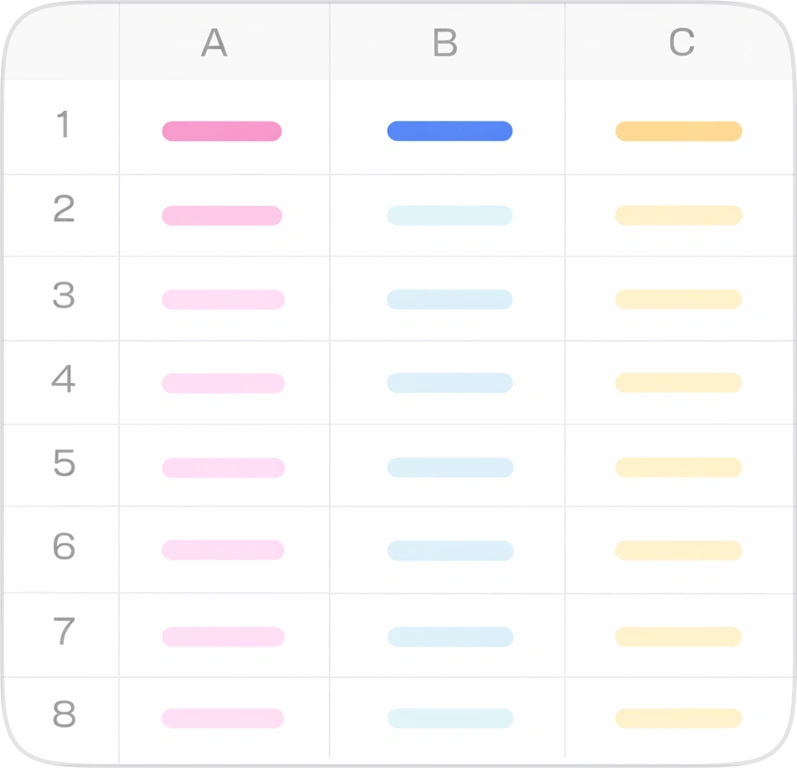
Task: Select cell C7 in the yellow column
Action: 678,636
